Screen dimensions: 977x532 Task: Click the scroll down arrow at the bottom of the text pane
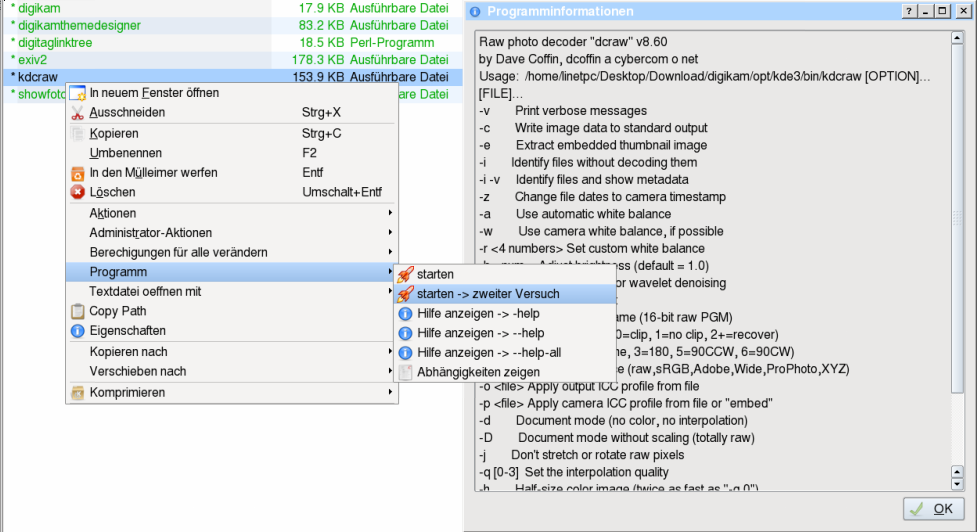point(957,484)
